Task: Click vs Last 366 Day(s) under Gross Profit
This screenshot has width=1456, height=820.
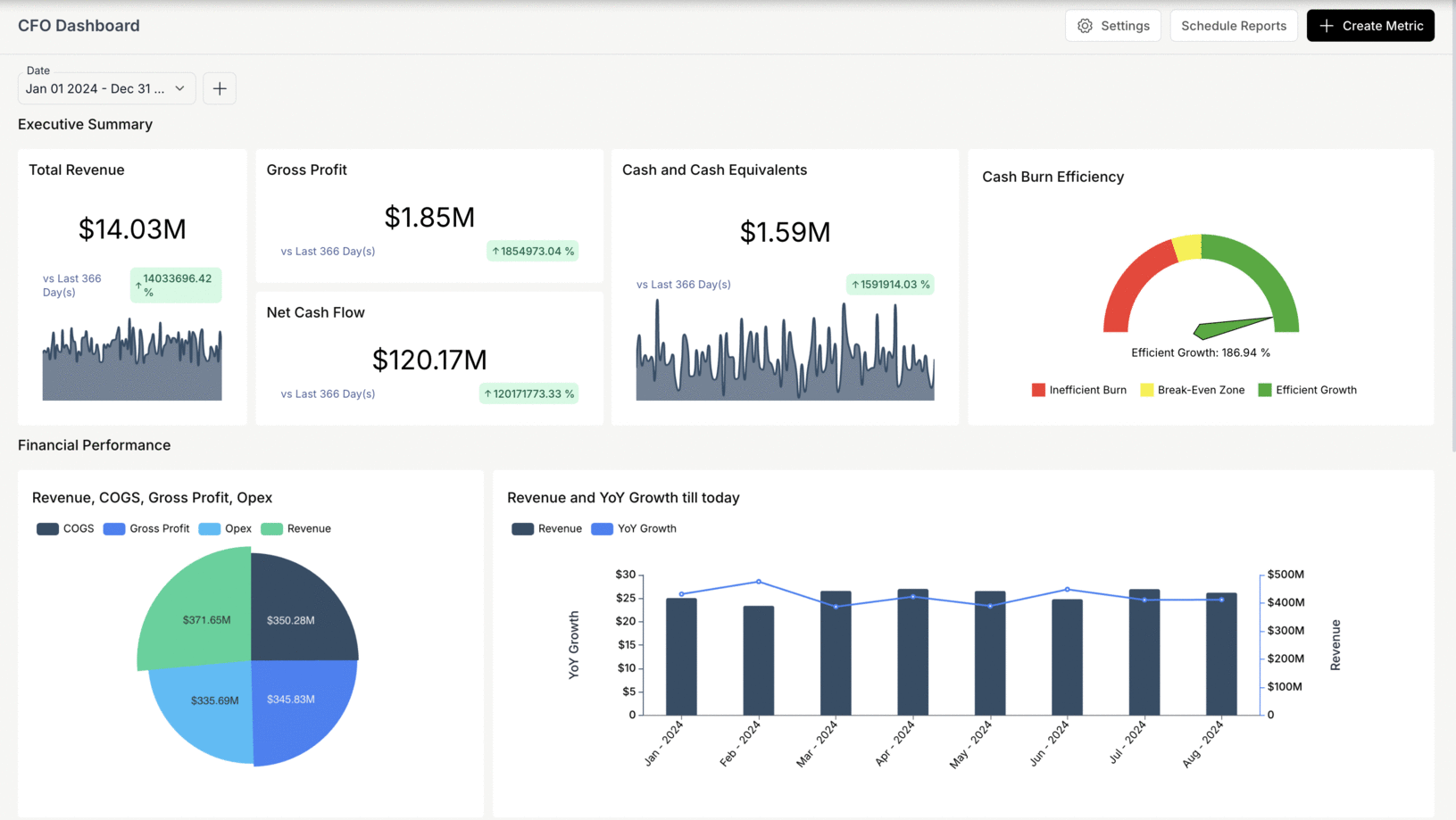Action: click(x=328, y=252)
